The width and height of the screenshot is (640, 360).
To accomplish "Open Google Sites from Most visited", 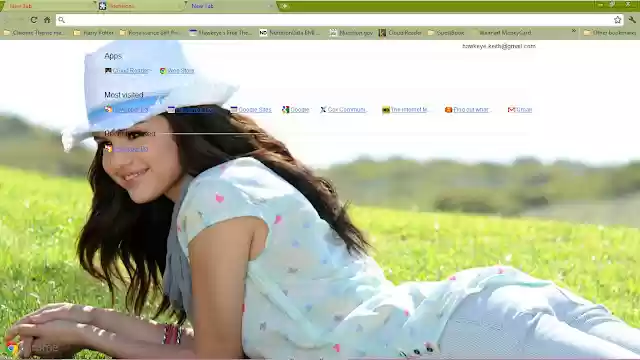I will (251, 110).
